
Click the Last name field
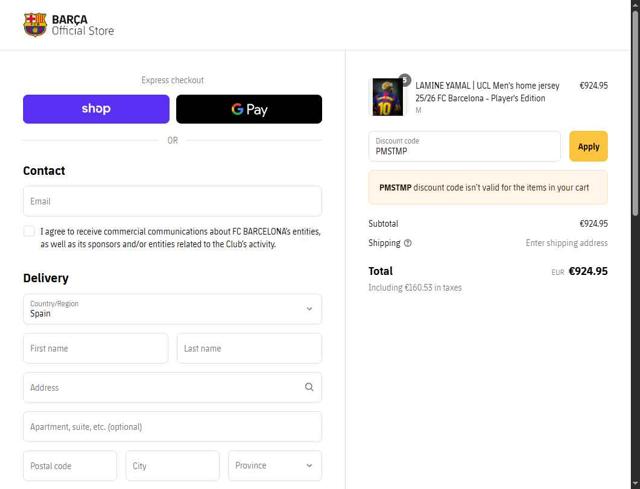(249, 348)
